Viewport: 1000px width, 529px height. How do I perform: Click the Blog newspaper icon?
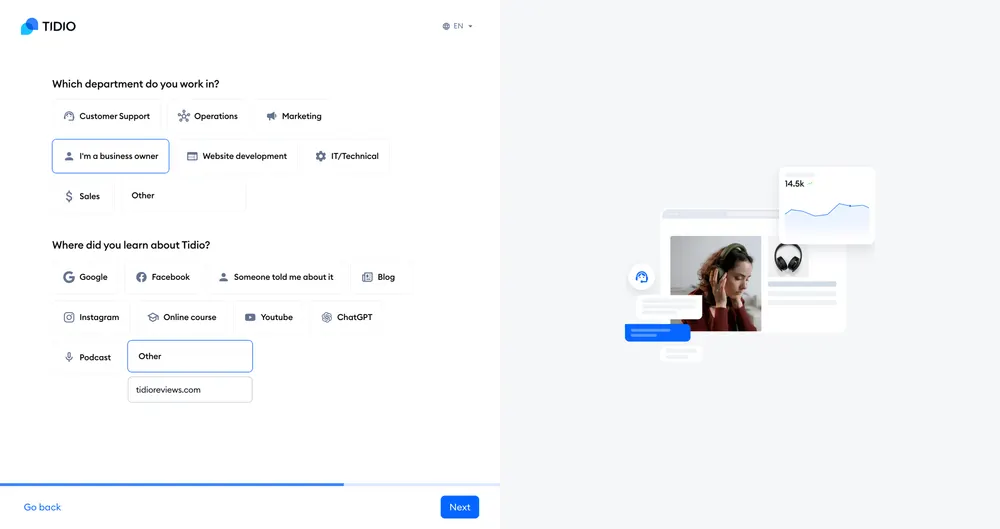367,277
